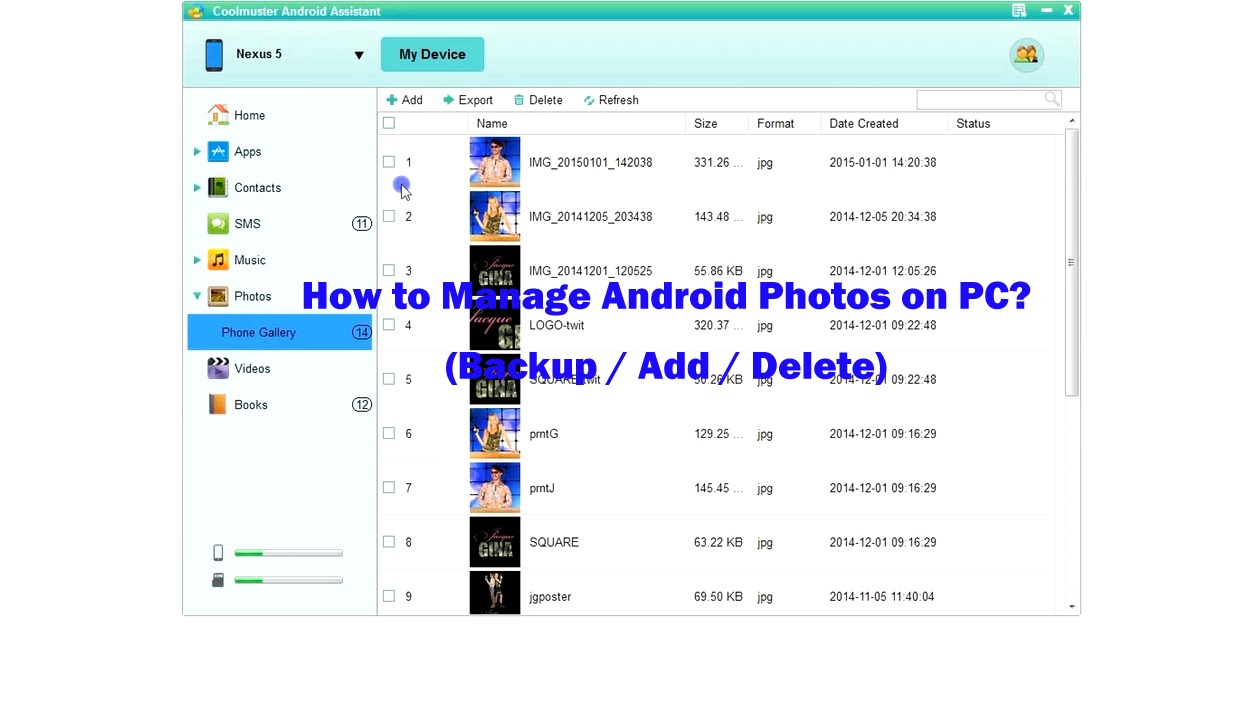This screenshot has width=1257, height=720.
Task: Expand the Music tree node
Action: 197,260
